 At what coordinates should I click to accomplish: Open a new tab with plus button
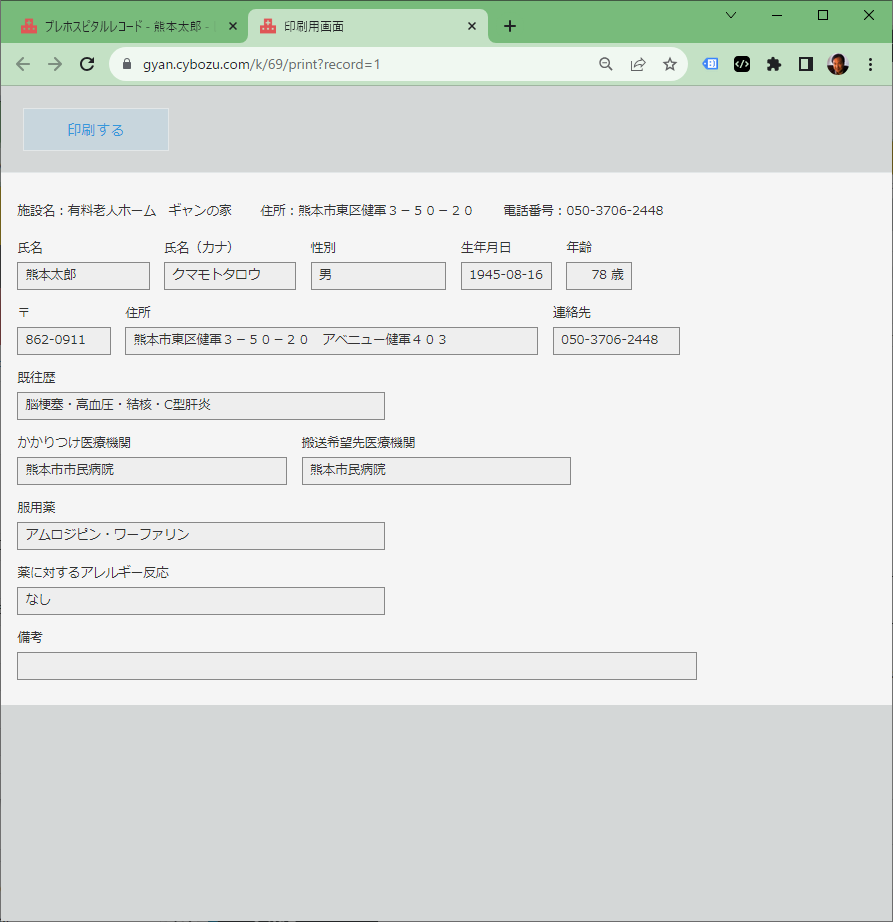(x=510, y=26)
